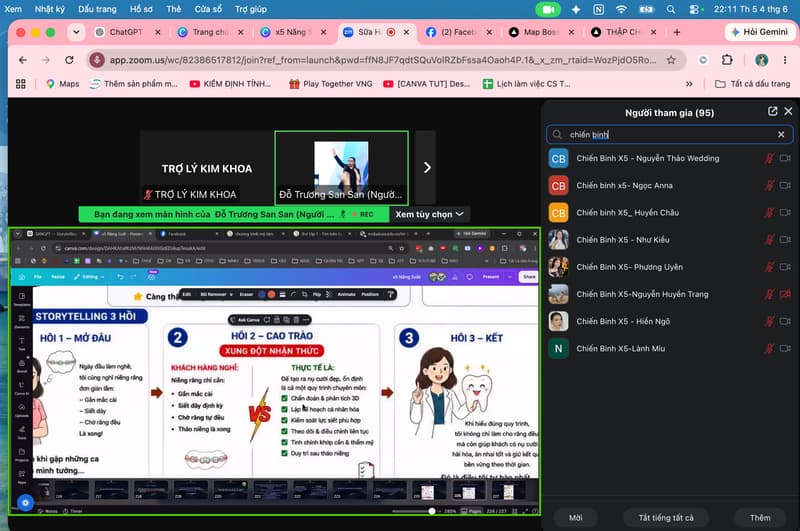Expand the tab search dropdown
Image resolution: width=800 pixels, height=531 pixels.
pos(76,32)
